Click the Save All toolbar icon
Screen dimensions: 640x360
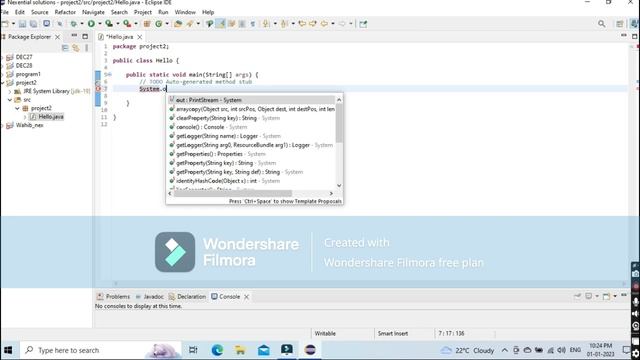(x=33, y=24)
